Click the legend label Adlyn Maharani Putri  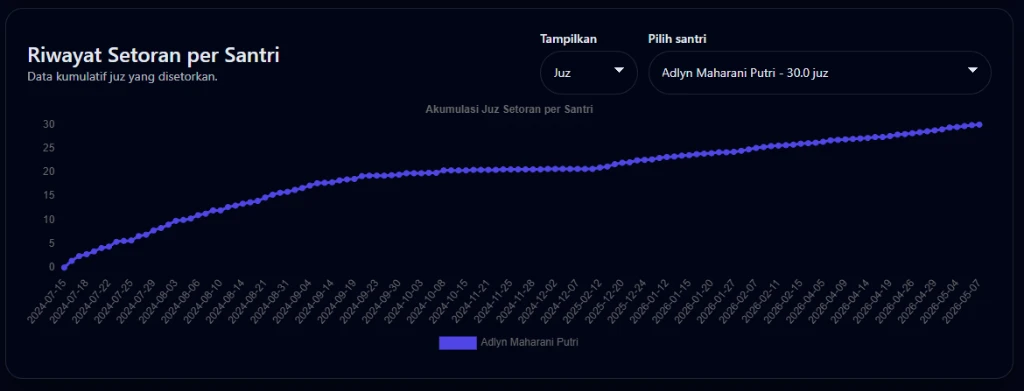pos(529,343)
